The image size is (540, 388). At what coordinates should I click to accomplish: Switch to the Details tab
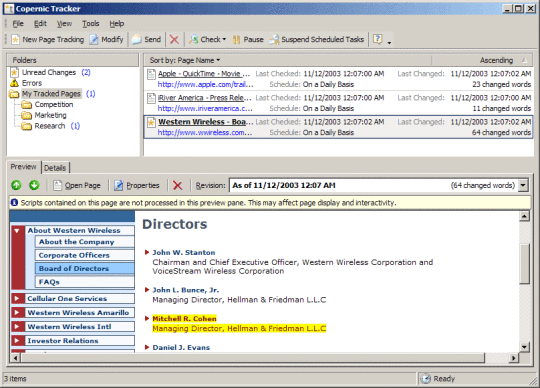coord(55,168)
